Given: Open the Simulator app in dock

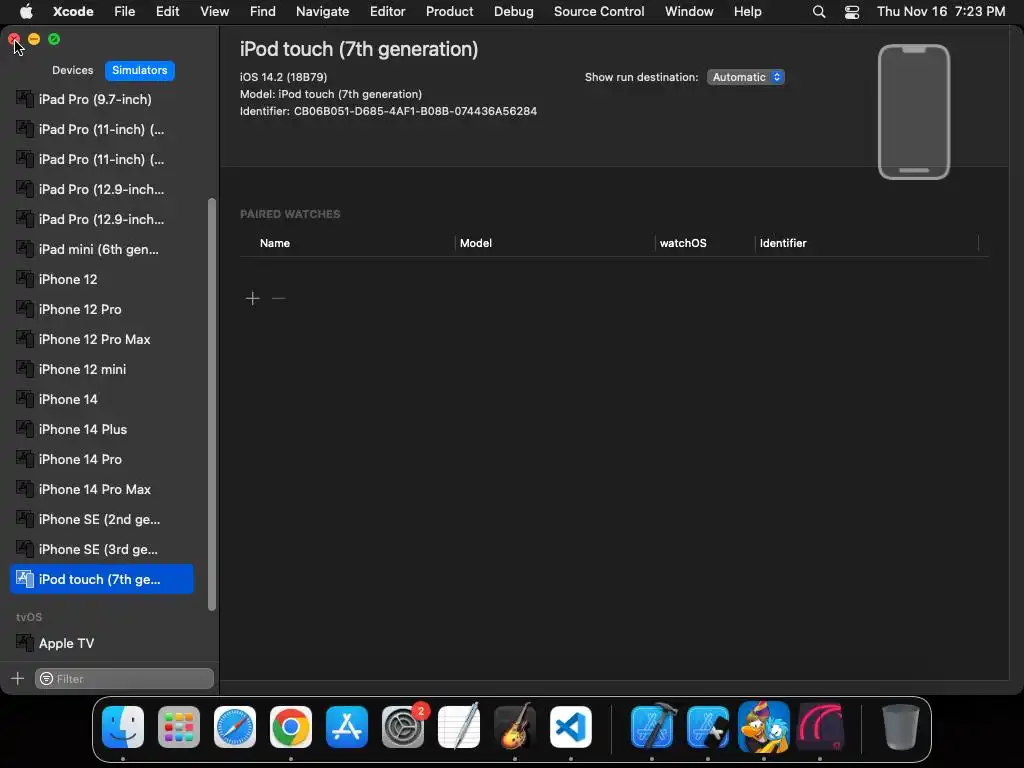Looking at the screenshot, I should click(x=708, y=727).
